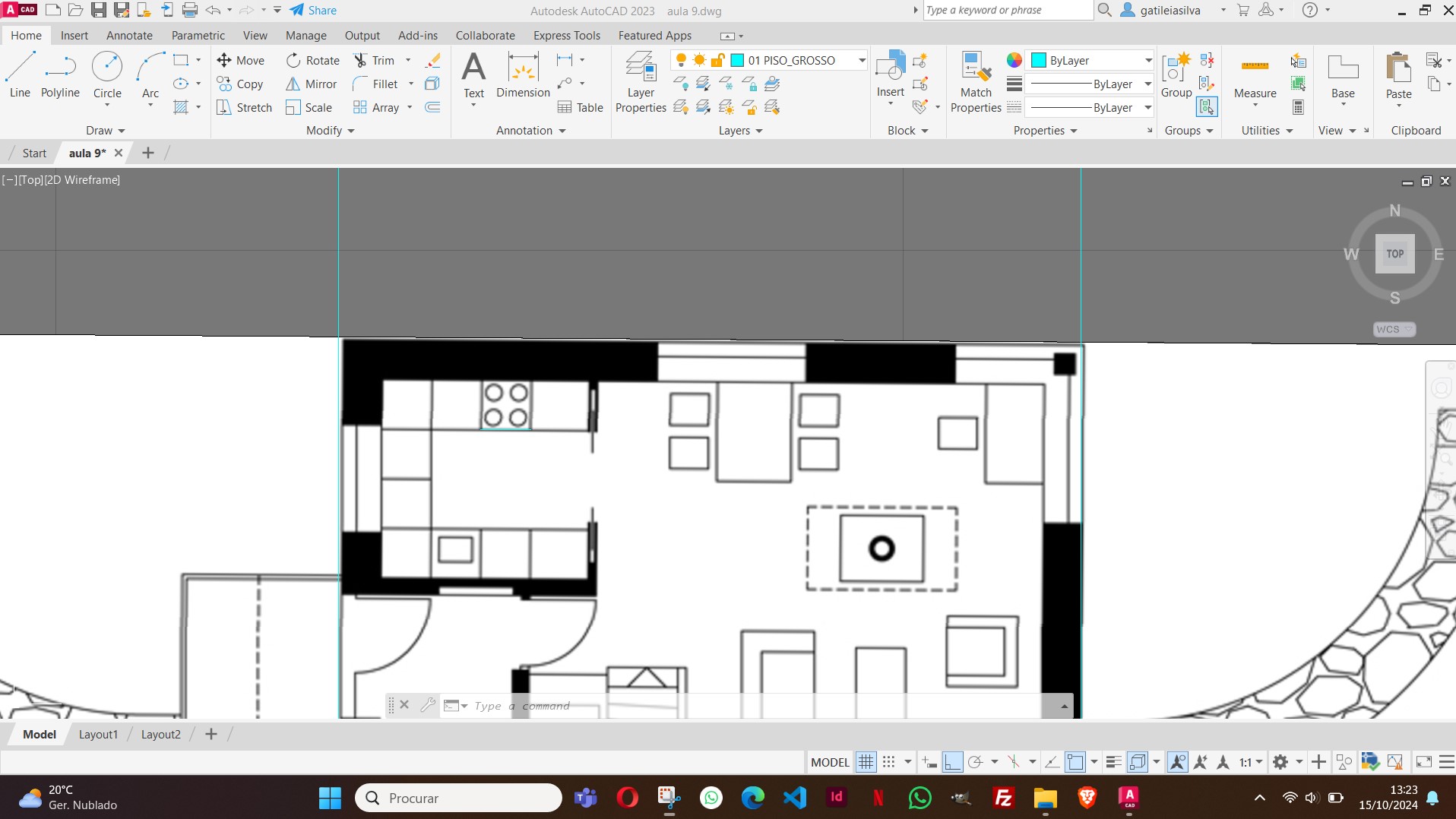Toggle isometric drafting
Image resolution: width=1456 pixels, height=819 pixels.
pyautogui.click(x=1014, y=761)
